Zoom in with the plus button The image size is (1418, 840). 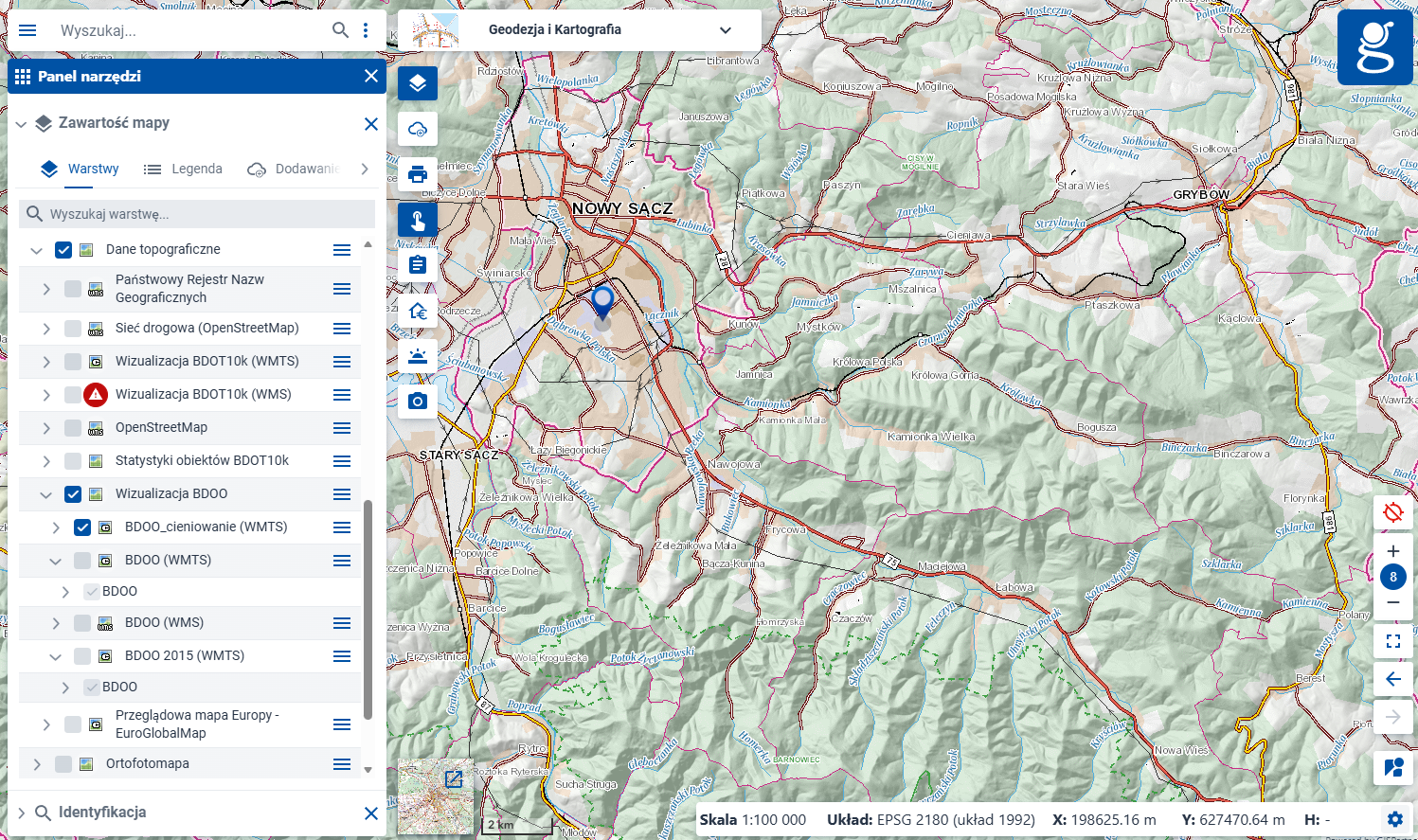(1393, 551)
